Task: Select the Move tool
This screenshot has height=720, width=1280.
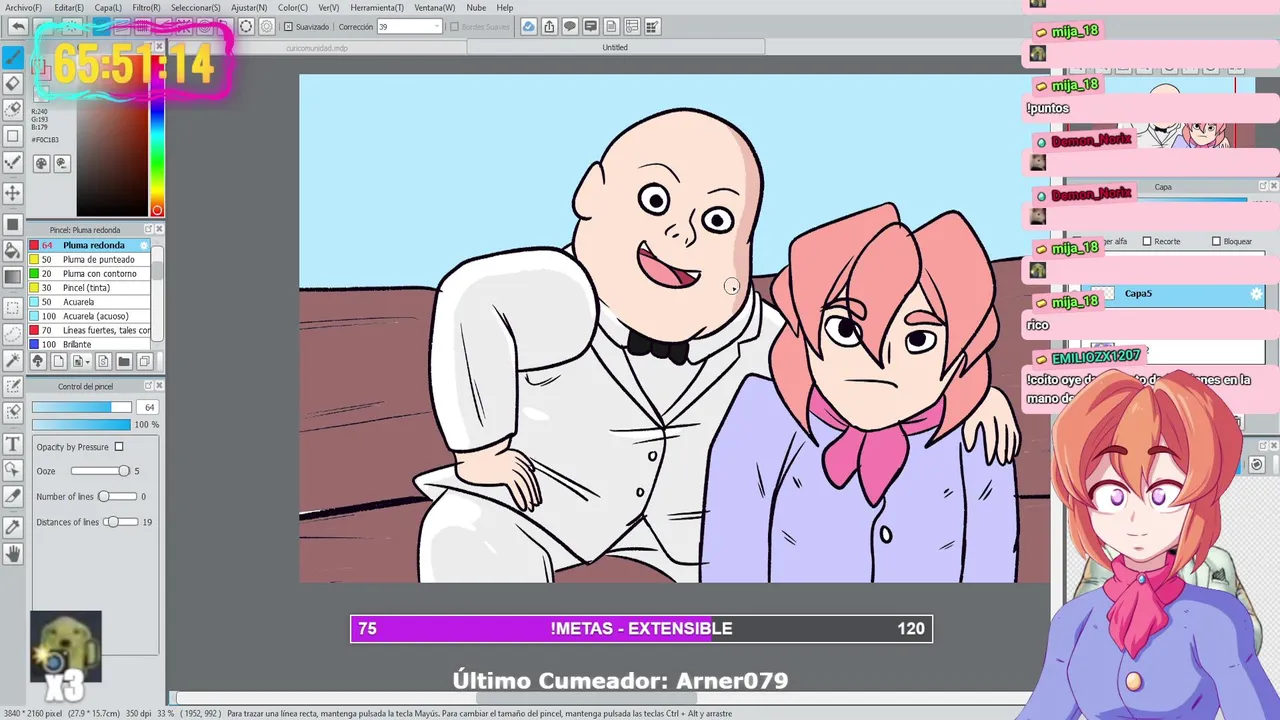Action: click(x=13, y=192)
